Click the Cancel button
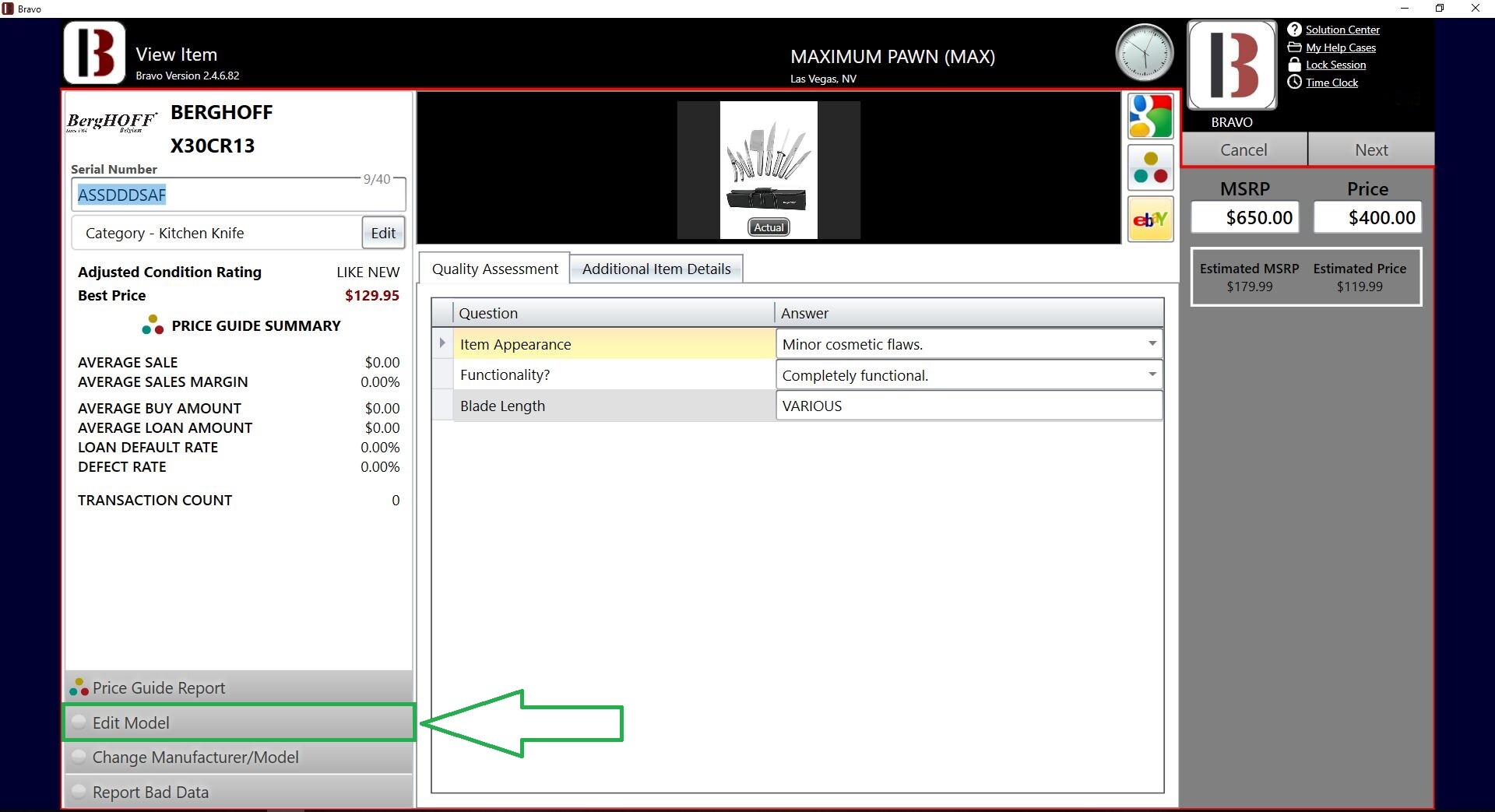1495x812 pixels. [1243, 149]
